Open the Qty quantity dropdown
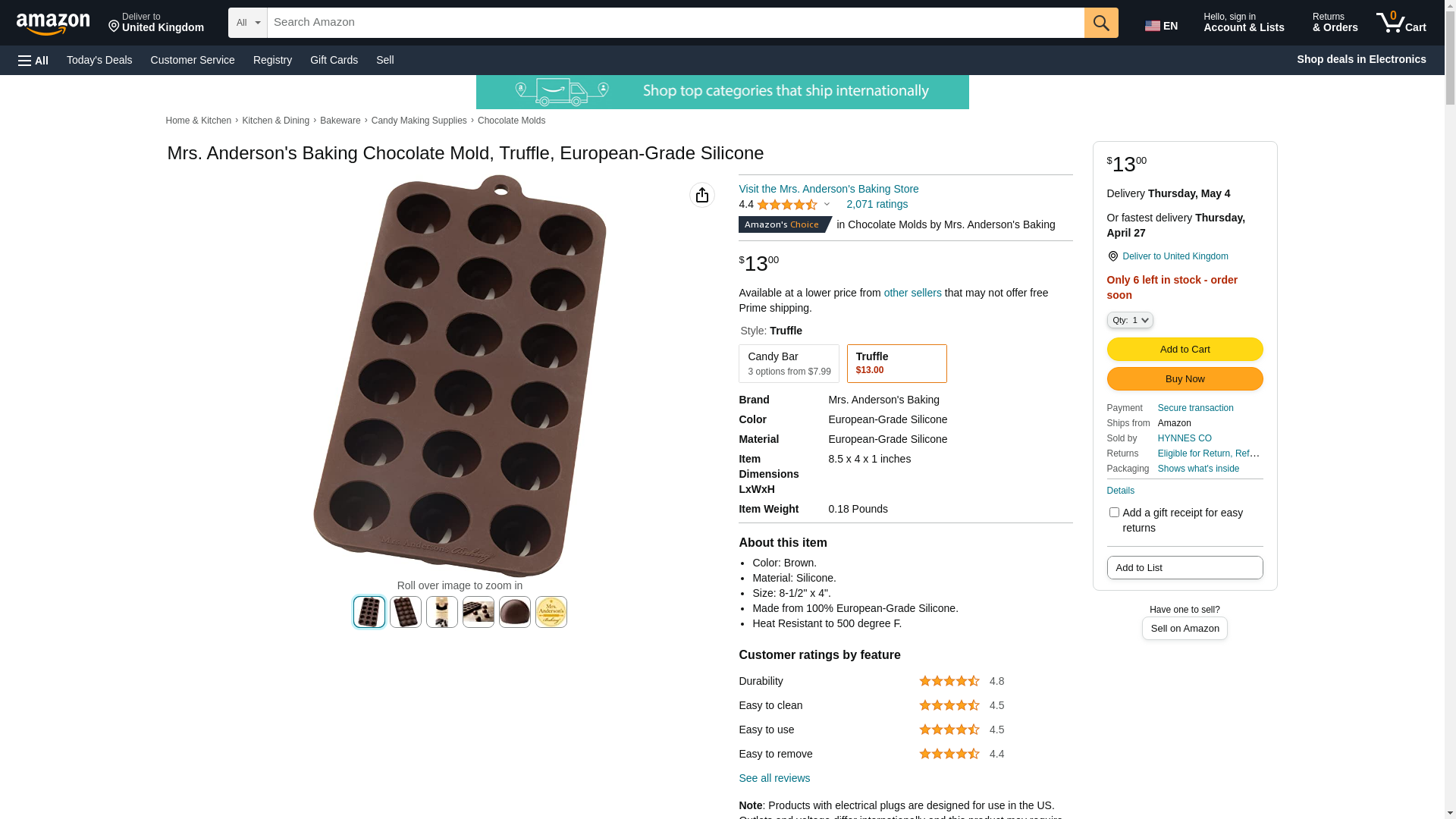 click(1130, 320)
